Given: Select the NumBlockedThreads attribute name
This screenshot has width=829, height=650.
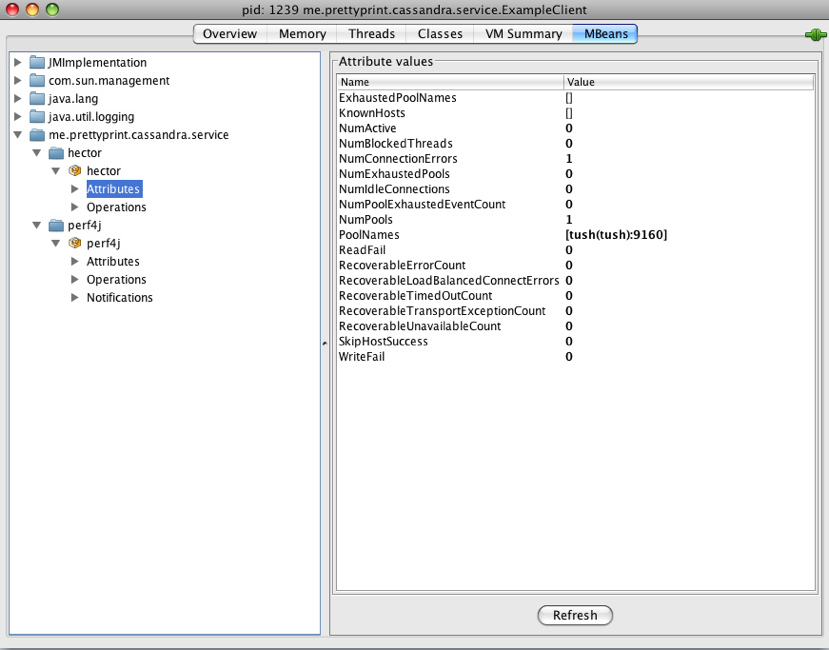Looking at the screenshot, I should pos(396,144).
